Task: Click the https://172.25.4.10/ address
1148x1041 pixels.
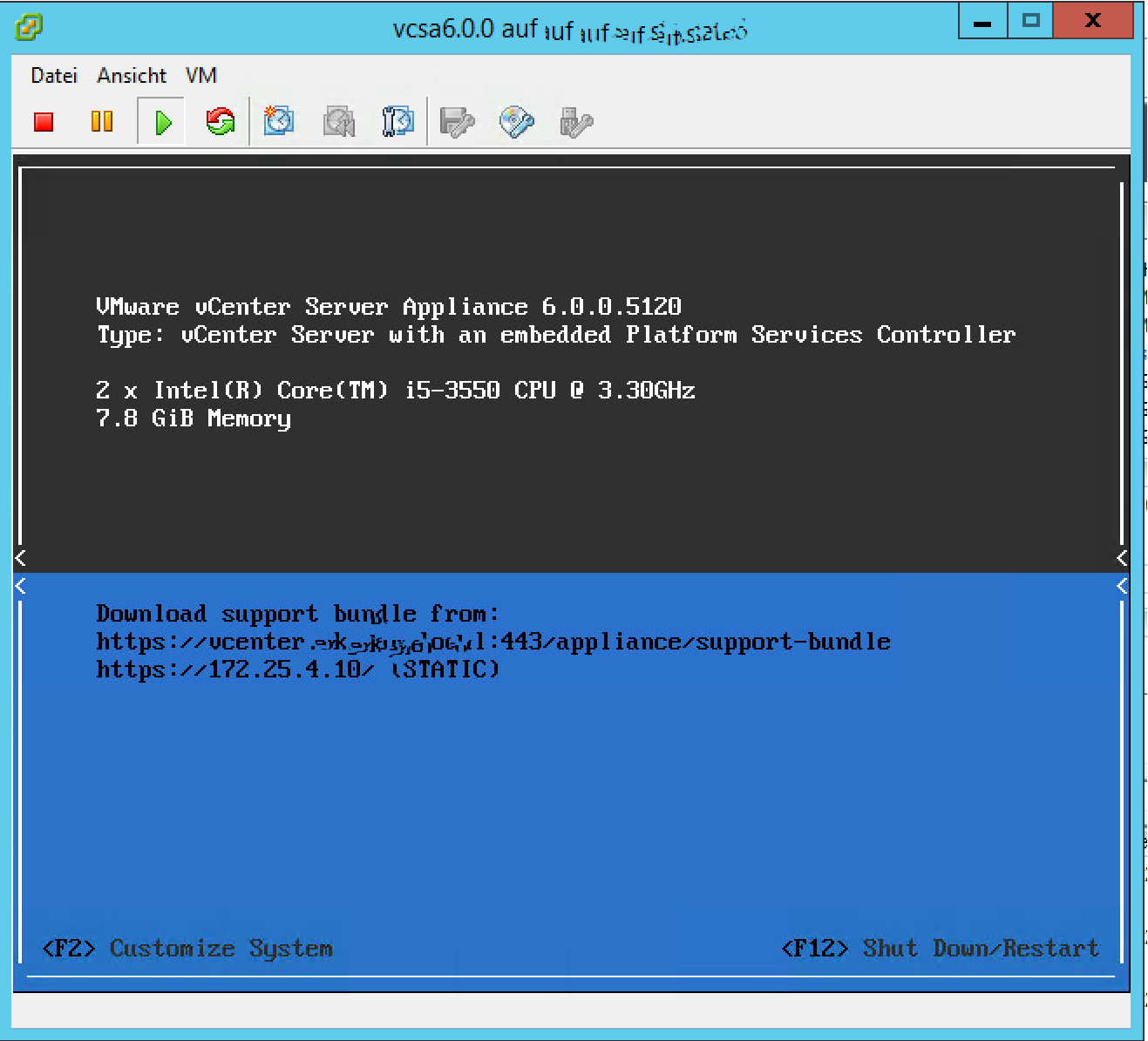Action: tap(235, 670)
